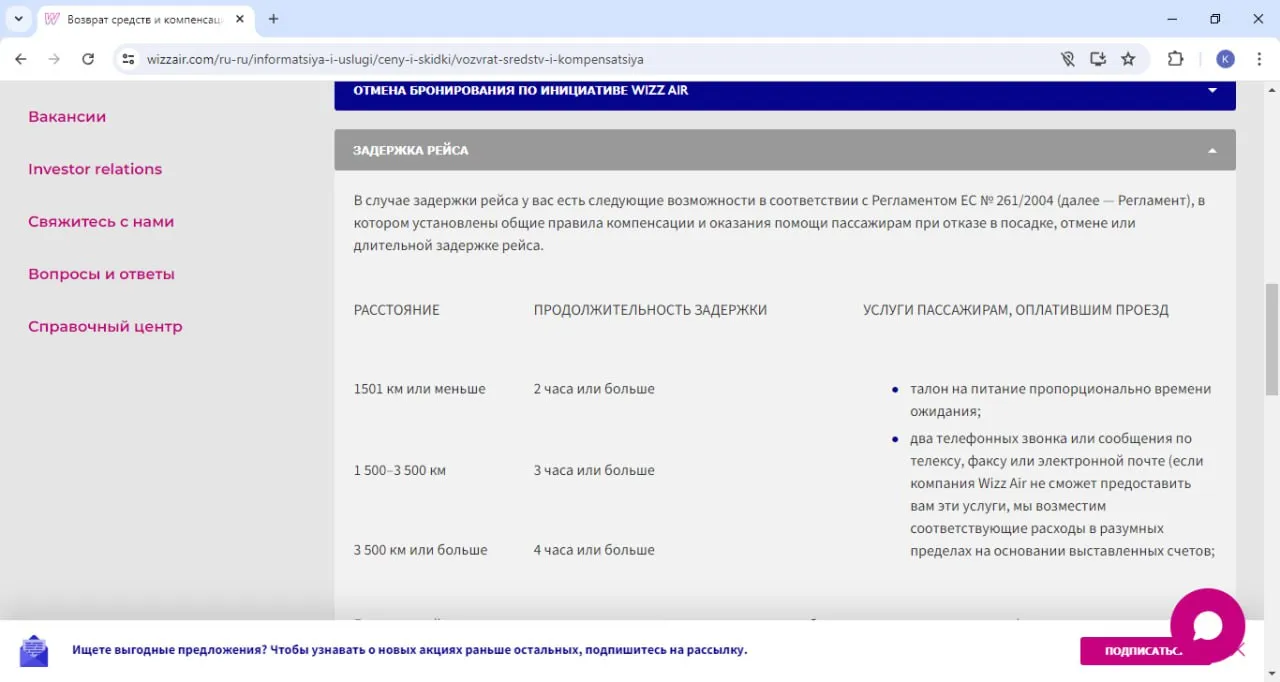1280x682 pixels.
Task: Click the arrow on Отмена бронирования header
Action: [x=1212, y=90]
